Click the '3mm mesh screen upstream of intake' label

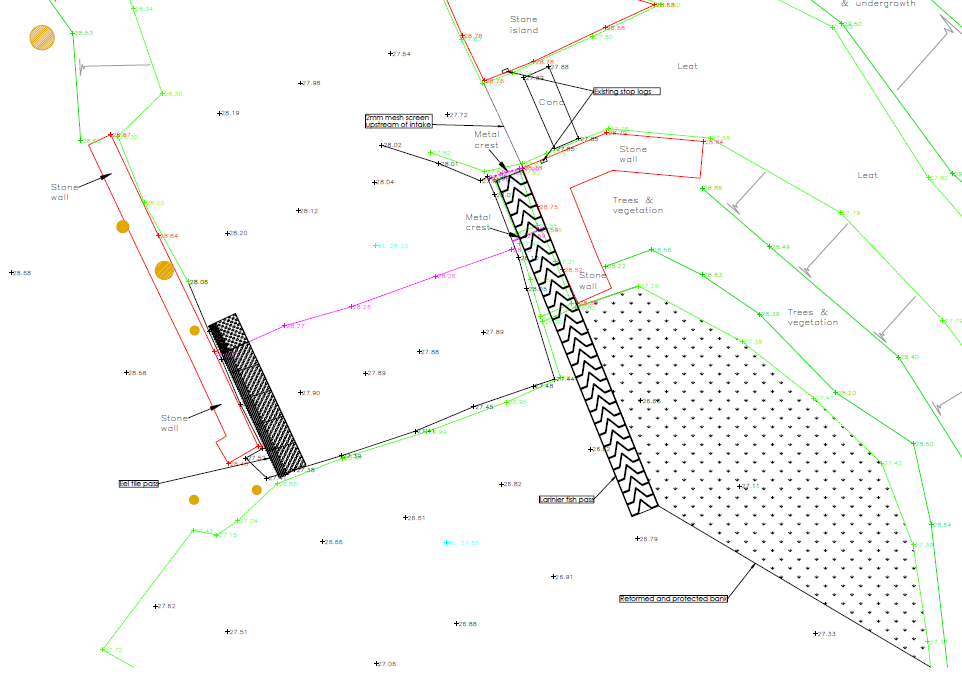398,122
